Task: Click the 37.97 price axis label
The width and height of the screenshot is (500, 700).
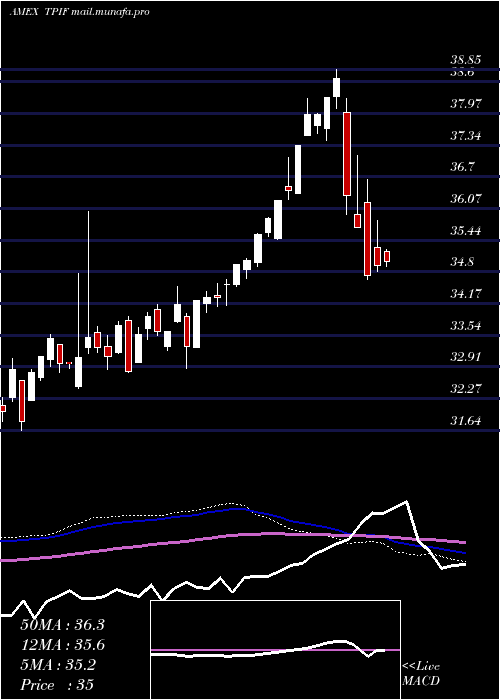Action: 466,104
